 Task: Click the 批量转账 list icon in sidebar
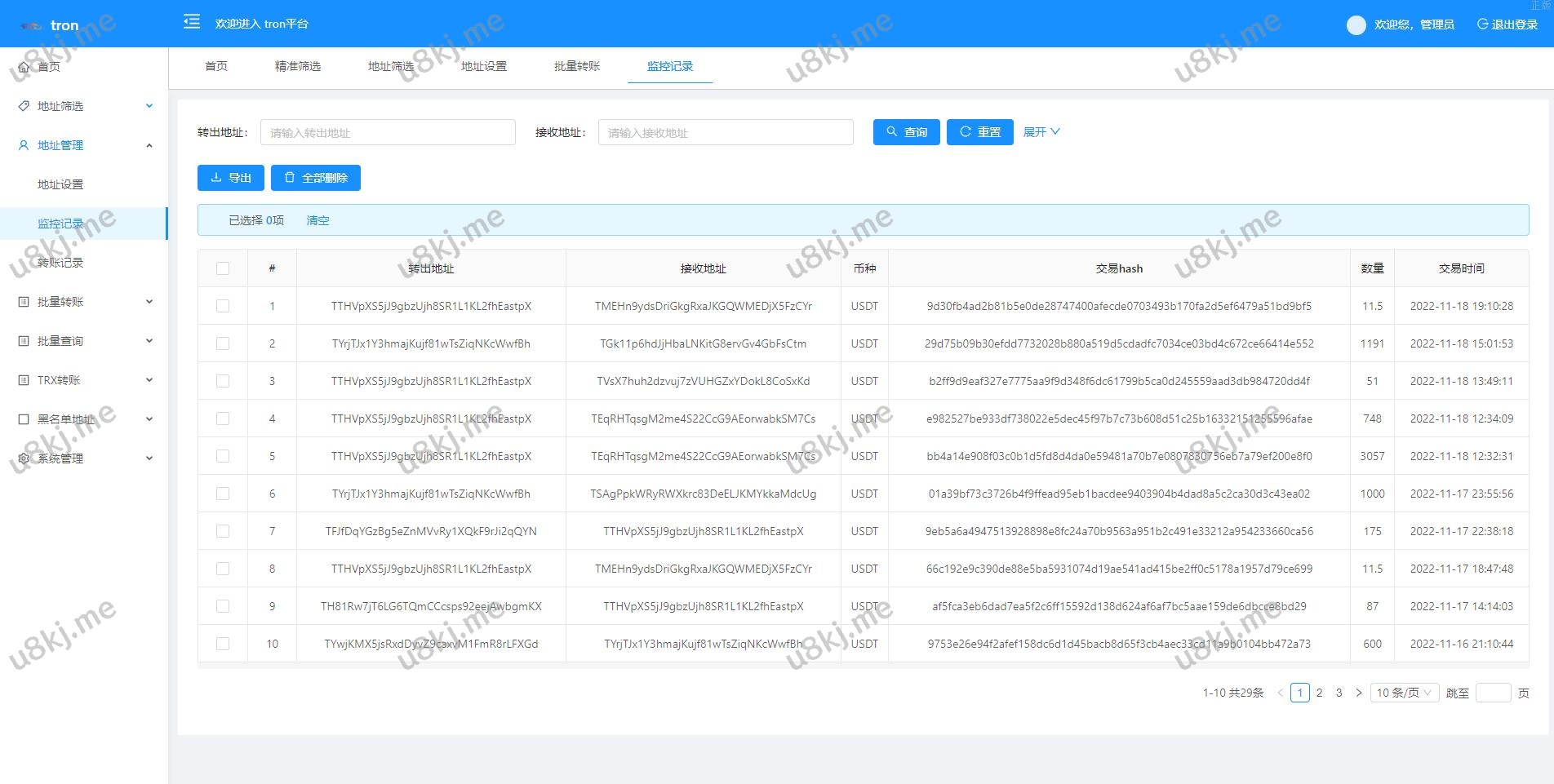[x=24, y=302]
